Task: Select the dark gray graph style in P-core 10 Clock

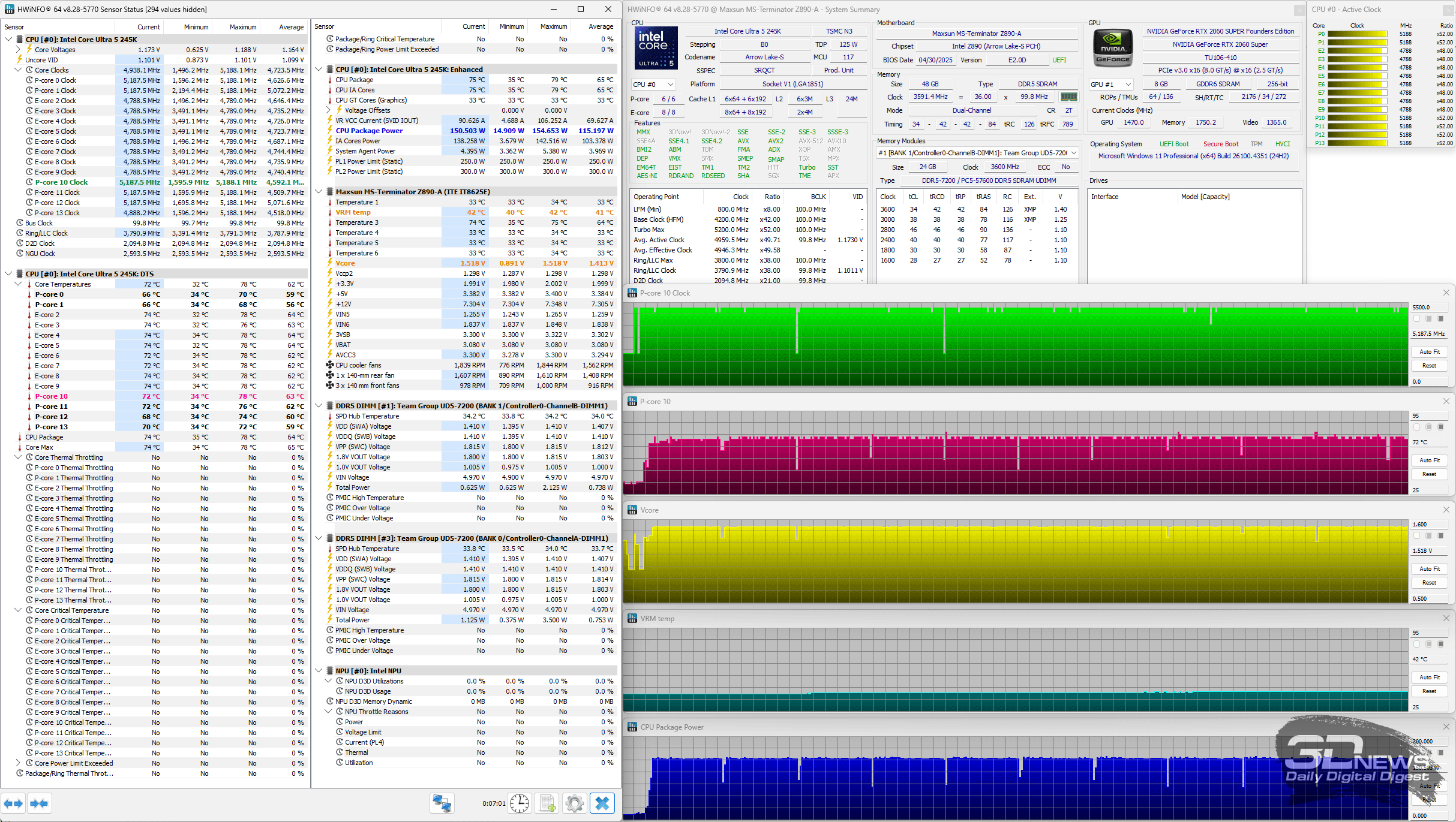Action: (x=1440, y=318)
